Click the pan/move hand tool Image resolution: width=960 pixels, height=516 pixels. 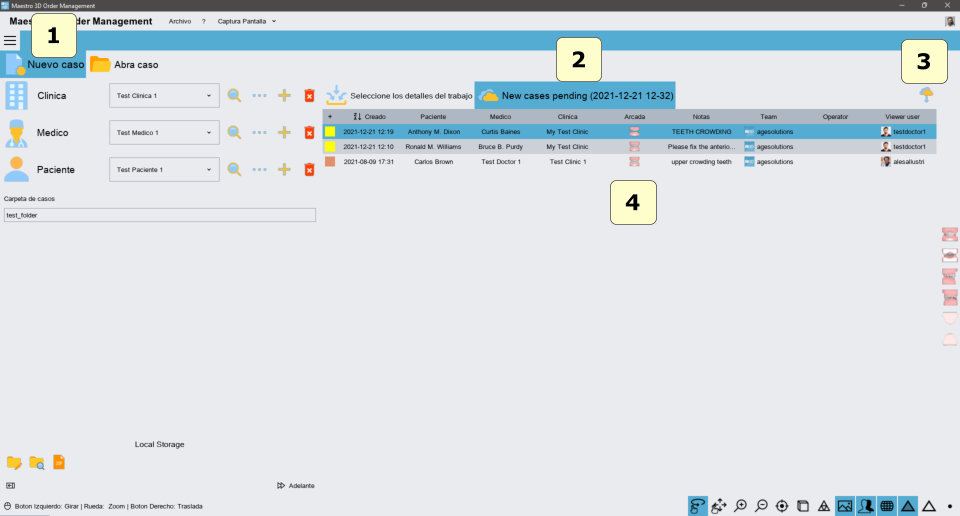coord(719,506)
